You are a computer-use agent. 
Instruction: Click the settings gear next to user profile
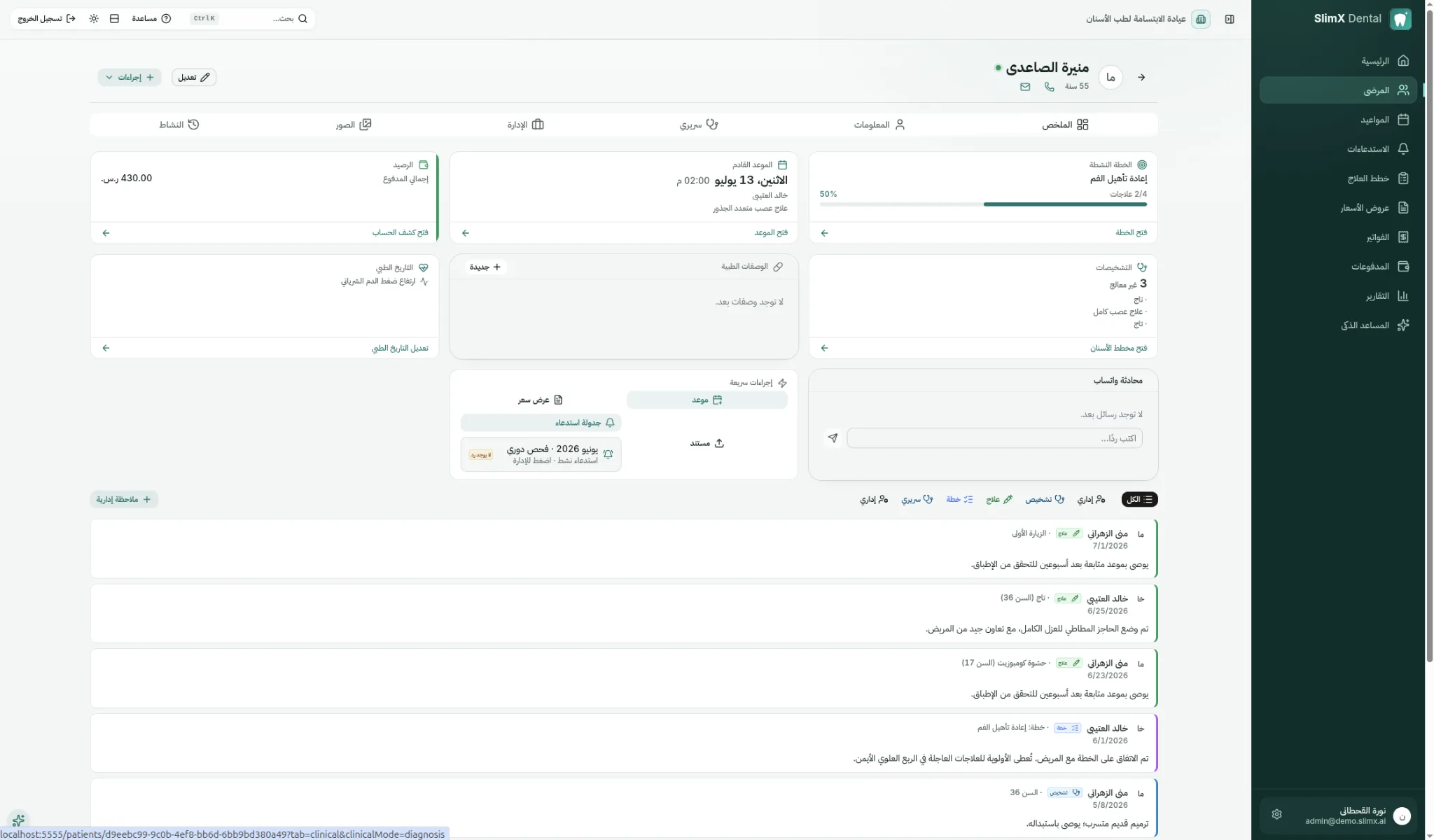[1276, 815]
